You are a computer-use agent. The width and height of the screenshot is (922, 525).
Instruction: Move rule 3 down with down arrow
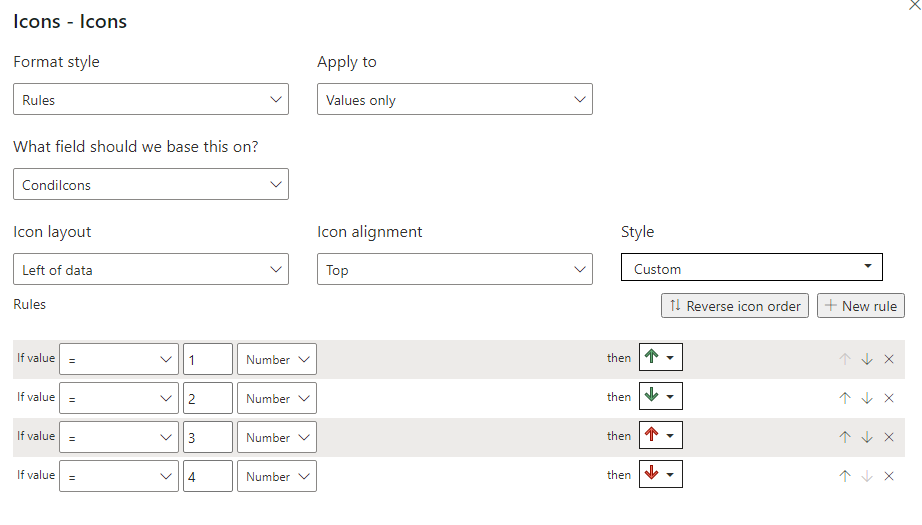(867, 437)
